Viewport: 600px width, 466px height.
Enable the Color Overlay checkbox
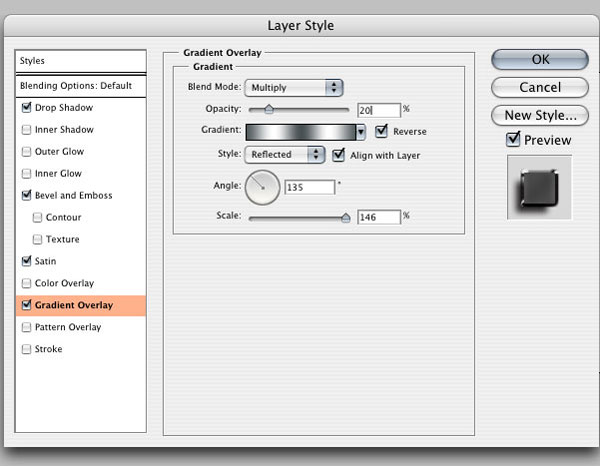[x=26, y=283]
